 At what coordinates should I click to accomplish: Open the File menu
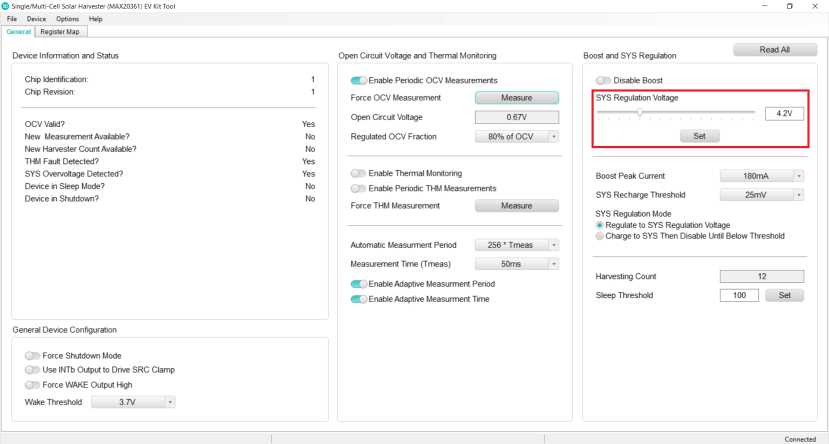click(12, 19)
